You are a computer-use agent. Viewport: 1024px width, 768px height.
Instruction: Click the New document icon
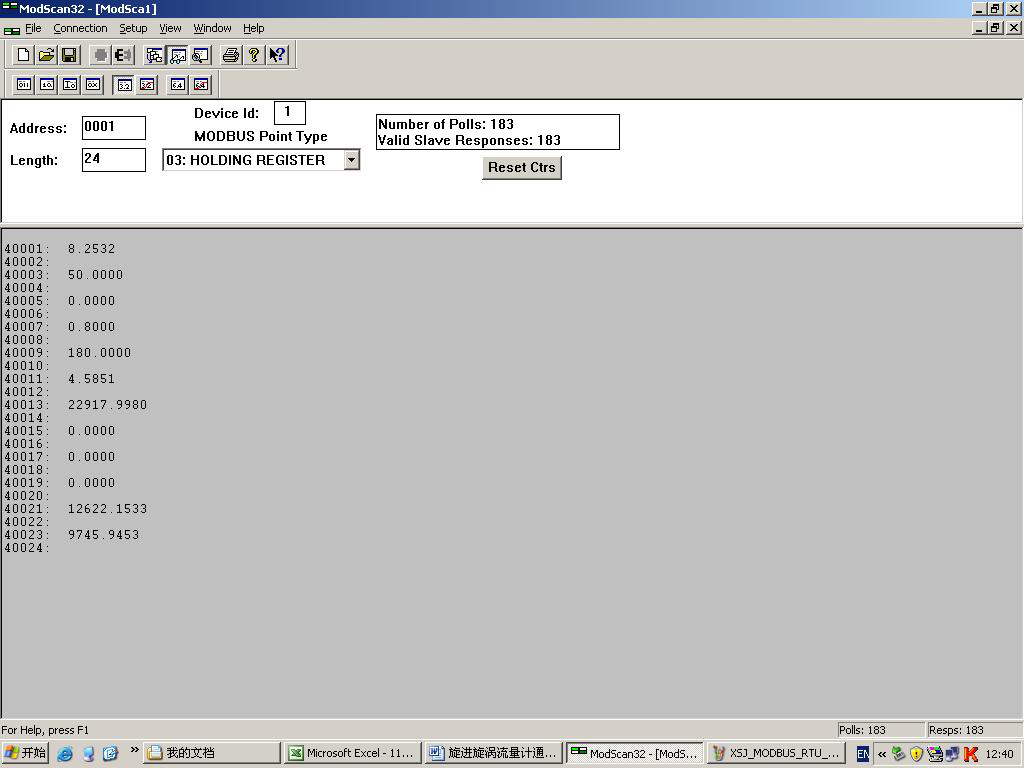23,55
